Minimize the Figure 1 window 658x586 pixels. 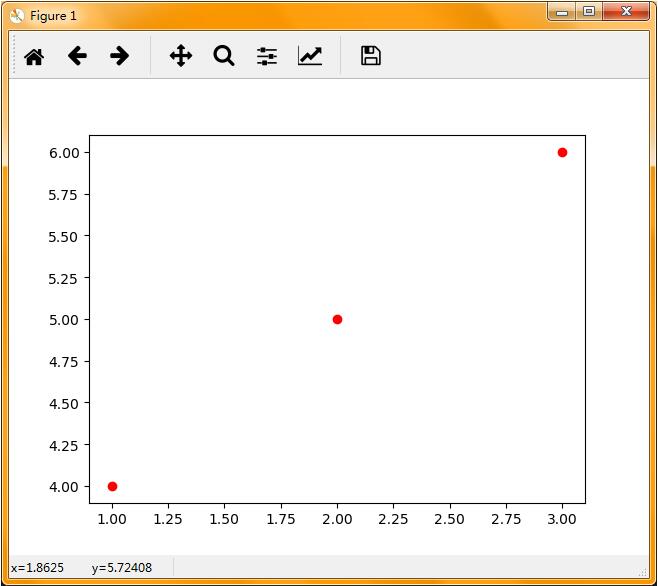coord(562,12)
